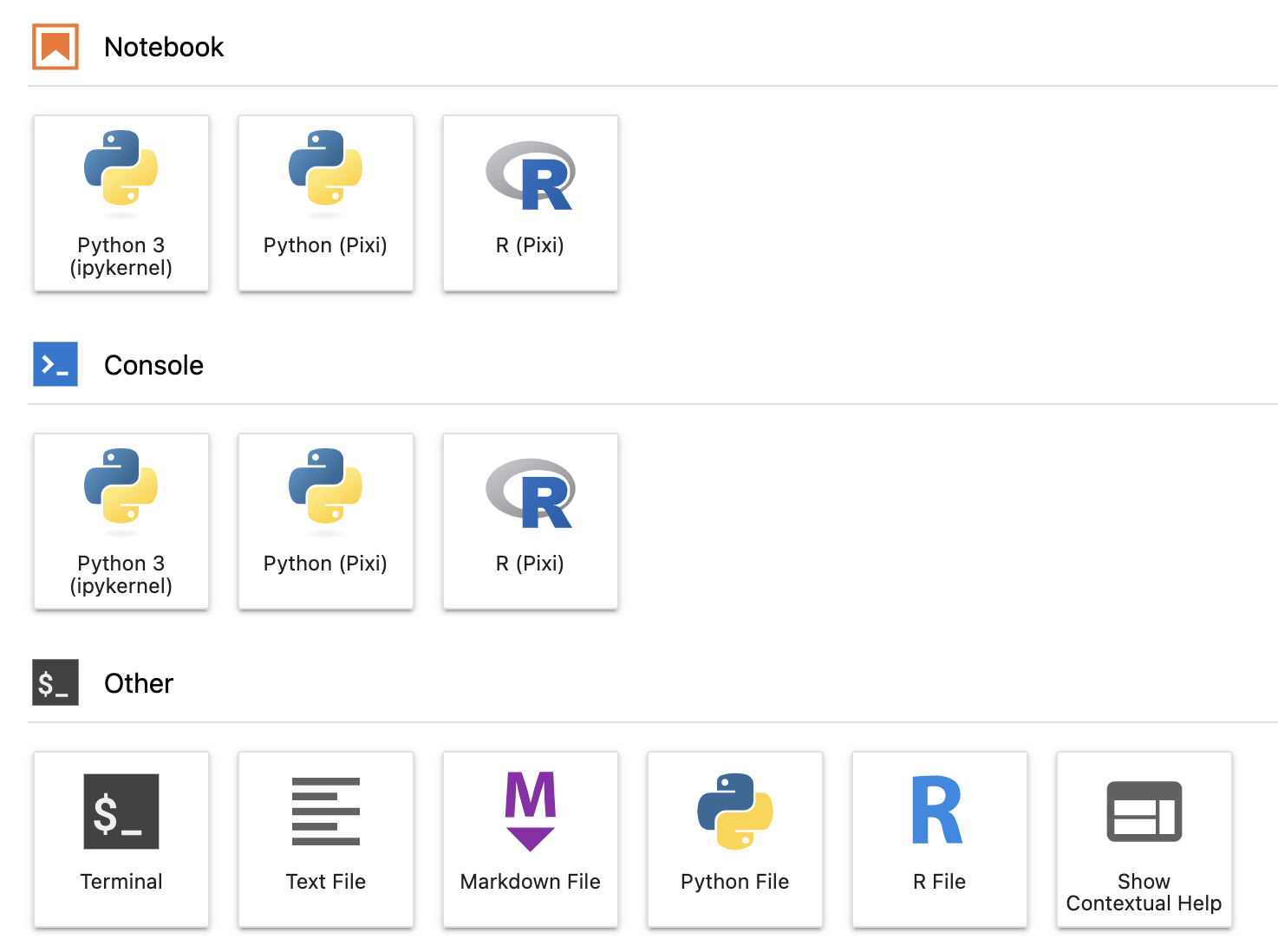Viewport: 1278px width, 952px height.
Task: Click the orange Notebook section icon
Action: pos(55,47)
